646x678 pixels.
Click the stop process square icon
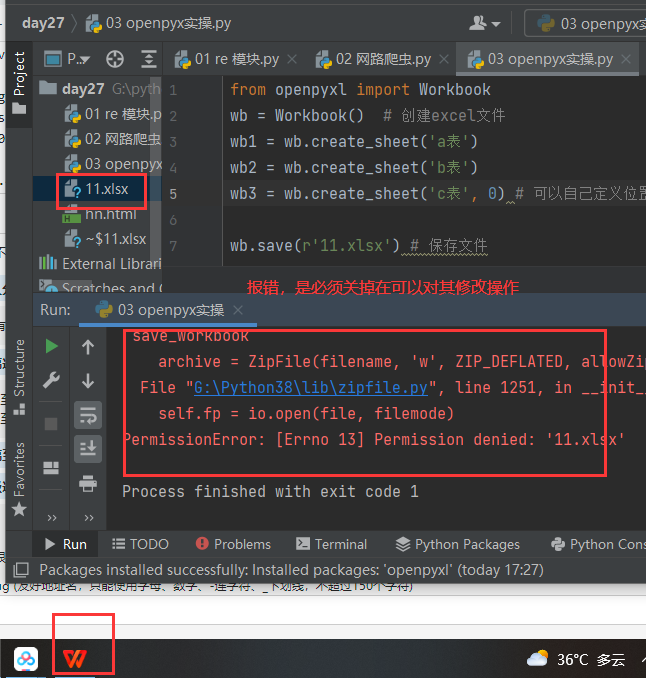51,424
